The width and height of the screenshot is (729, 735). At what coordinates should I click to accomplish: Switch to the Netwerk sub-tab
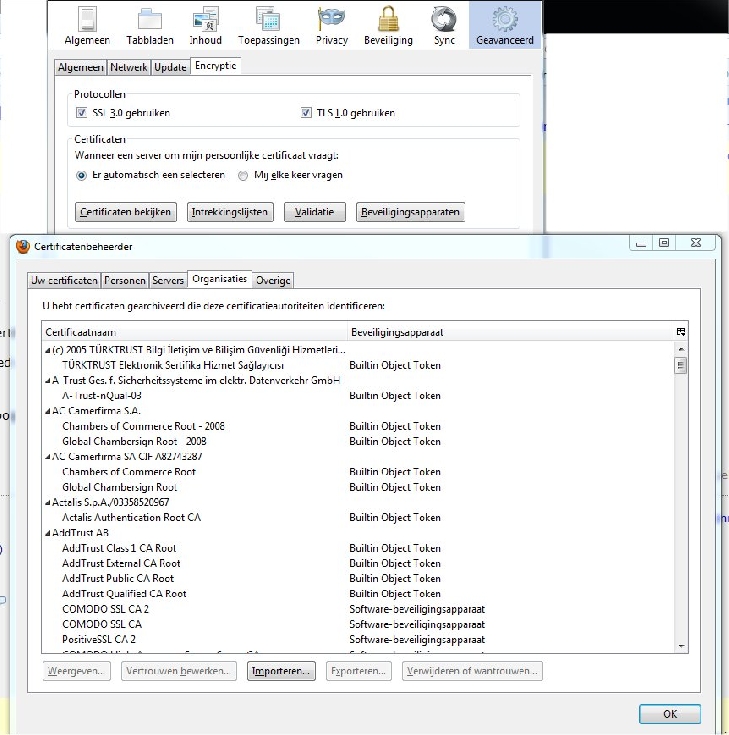pyautogui.click(x=128, y=68)
